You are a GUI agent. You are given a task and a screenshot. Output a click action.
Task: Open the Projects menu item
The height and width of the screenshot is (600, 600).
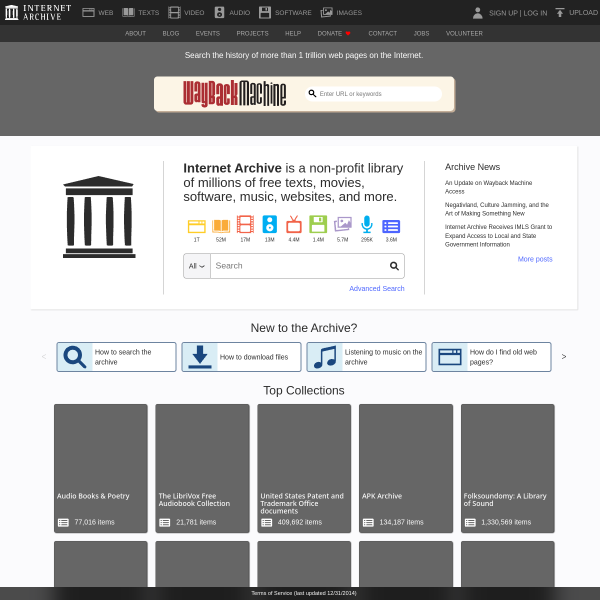(x=253, y=34)
